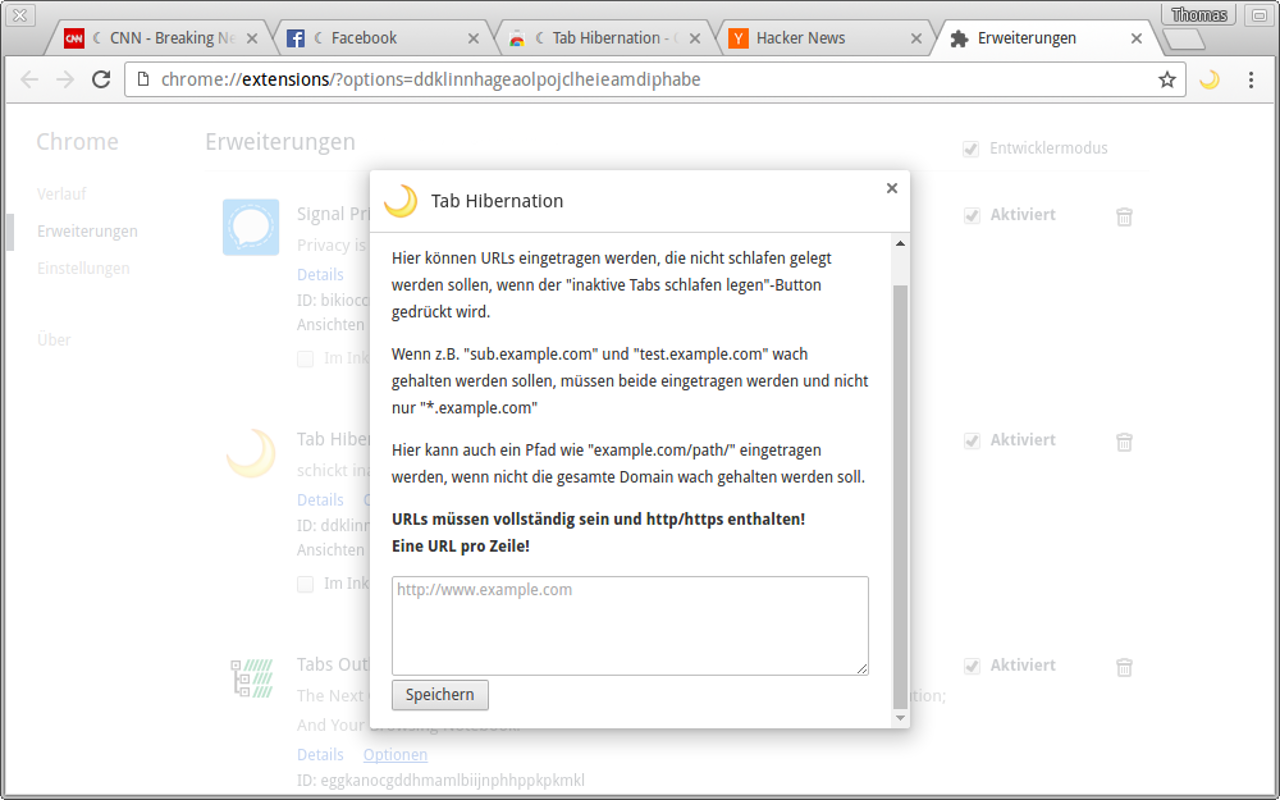Screen dimensions: 1280x800
Task: Open Über in the Chrome sidebar
Action: [54, 340]
